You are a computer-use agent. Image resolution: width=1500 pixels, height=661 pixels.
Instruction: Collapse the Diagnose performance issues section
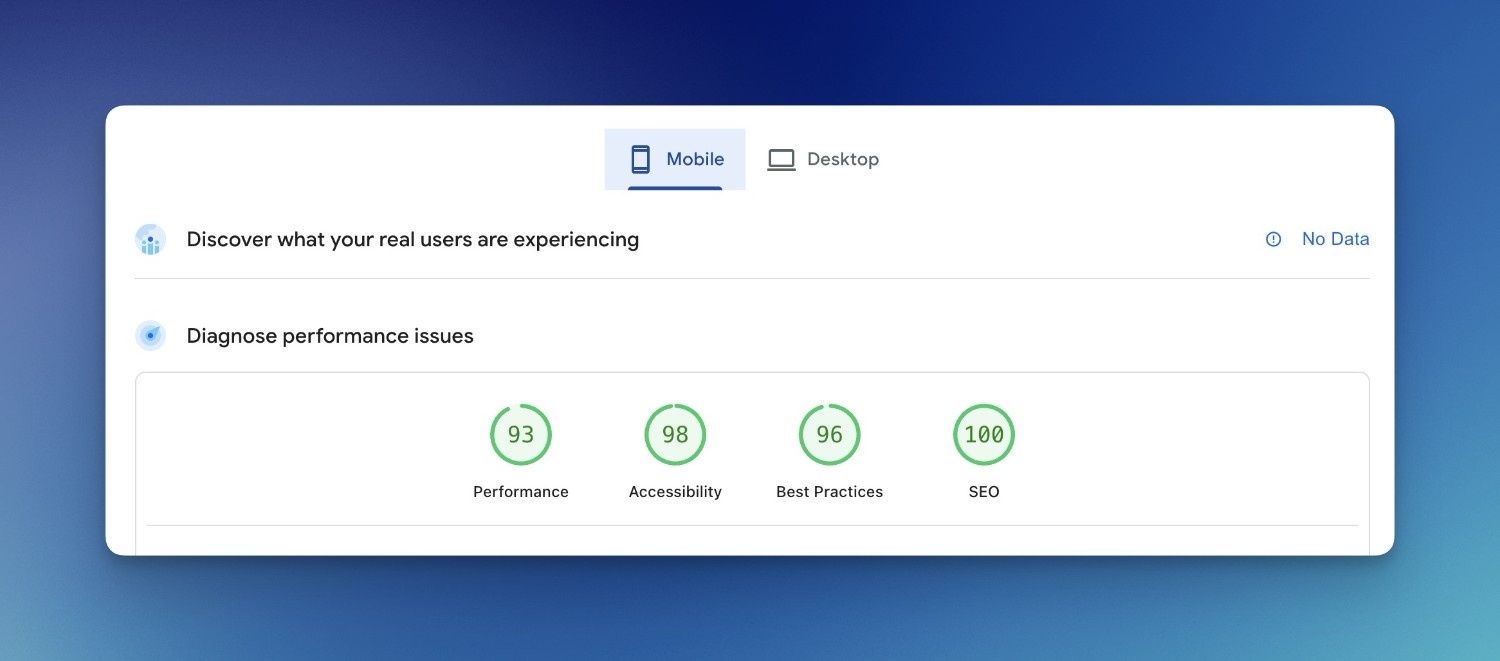pyautogui.click(x=329, y=335)
